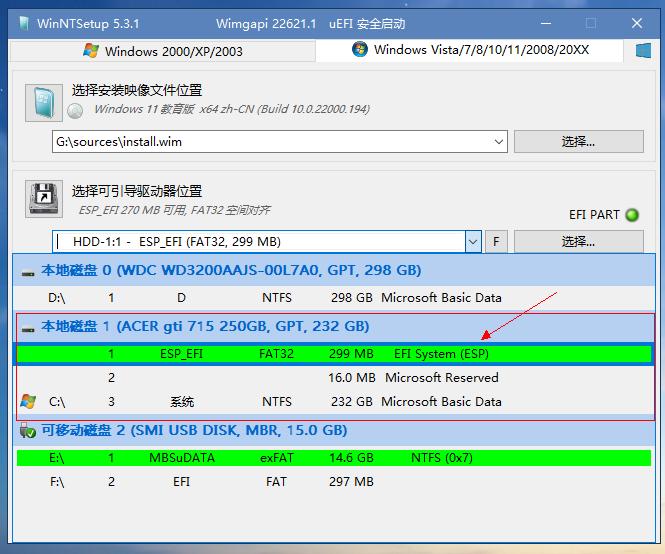
Task: Choose the D:\ NTFS 298 GB partition
Action: 334,298
